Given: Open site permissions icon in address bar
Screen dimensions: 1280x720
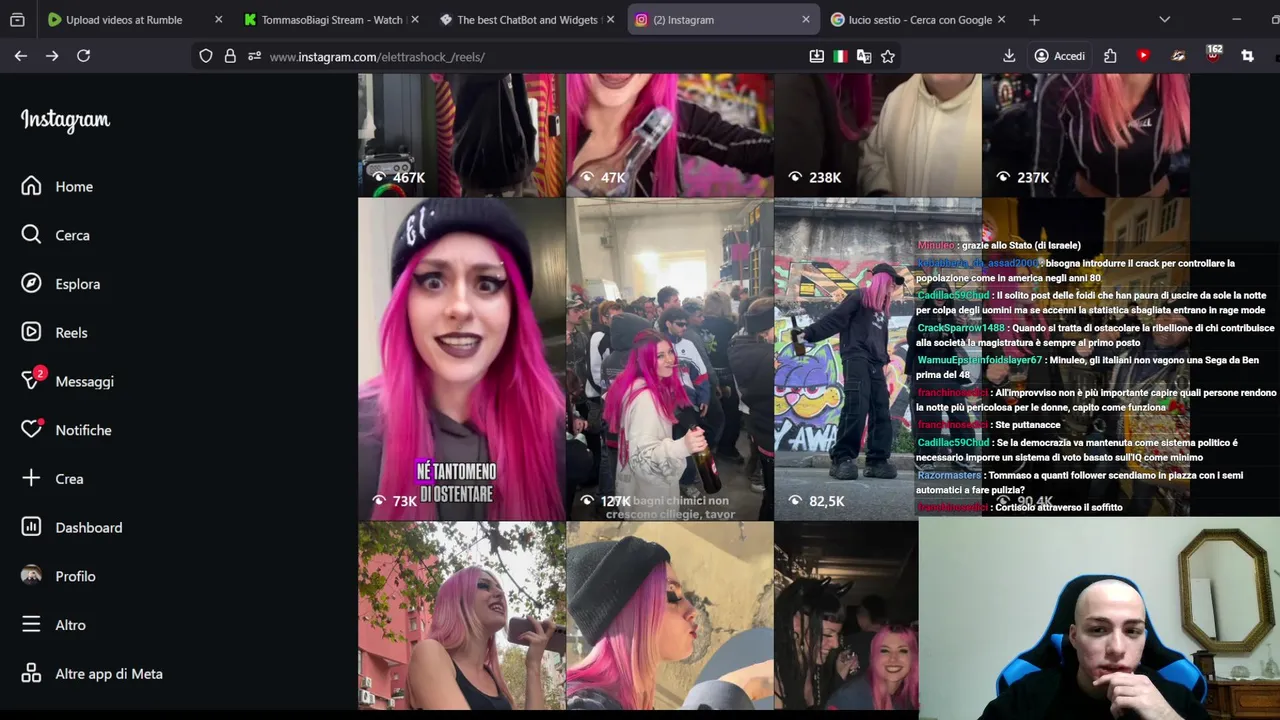Looking at the screenshot, I should tap(254, 56).
